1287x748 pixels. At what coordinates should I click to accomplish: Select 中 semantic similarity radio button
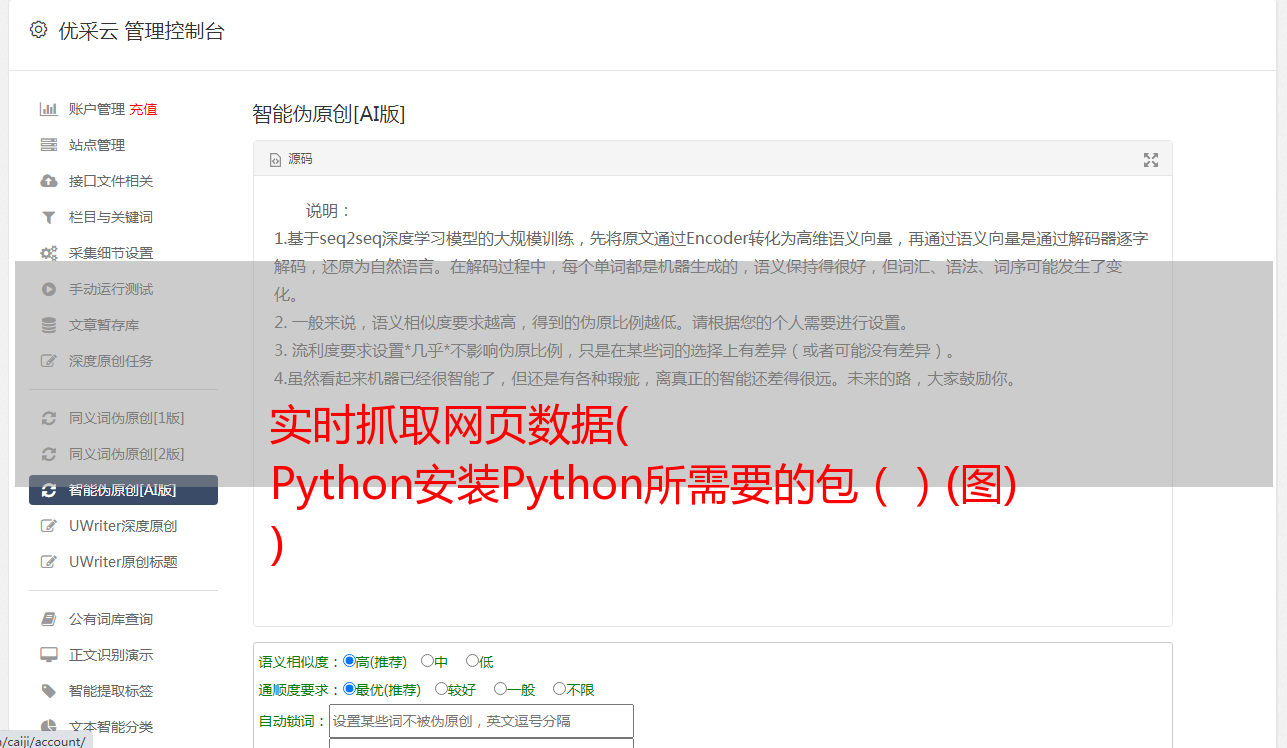click(x=427, y=661)
